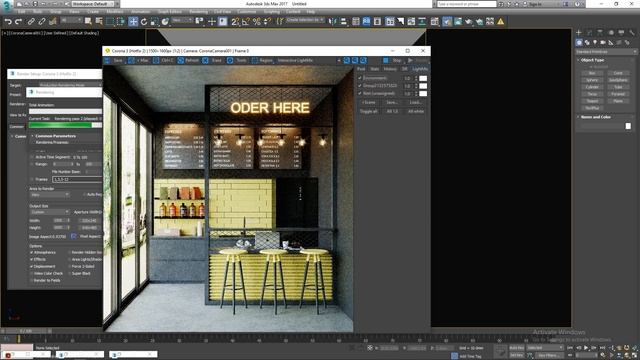Open the Create panel plus tab
Screen dimensions: 640x360
(579, 33)
